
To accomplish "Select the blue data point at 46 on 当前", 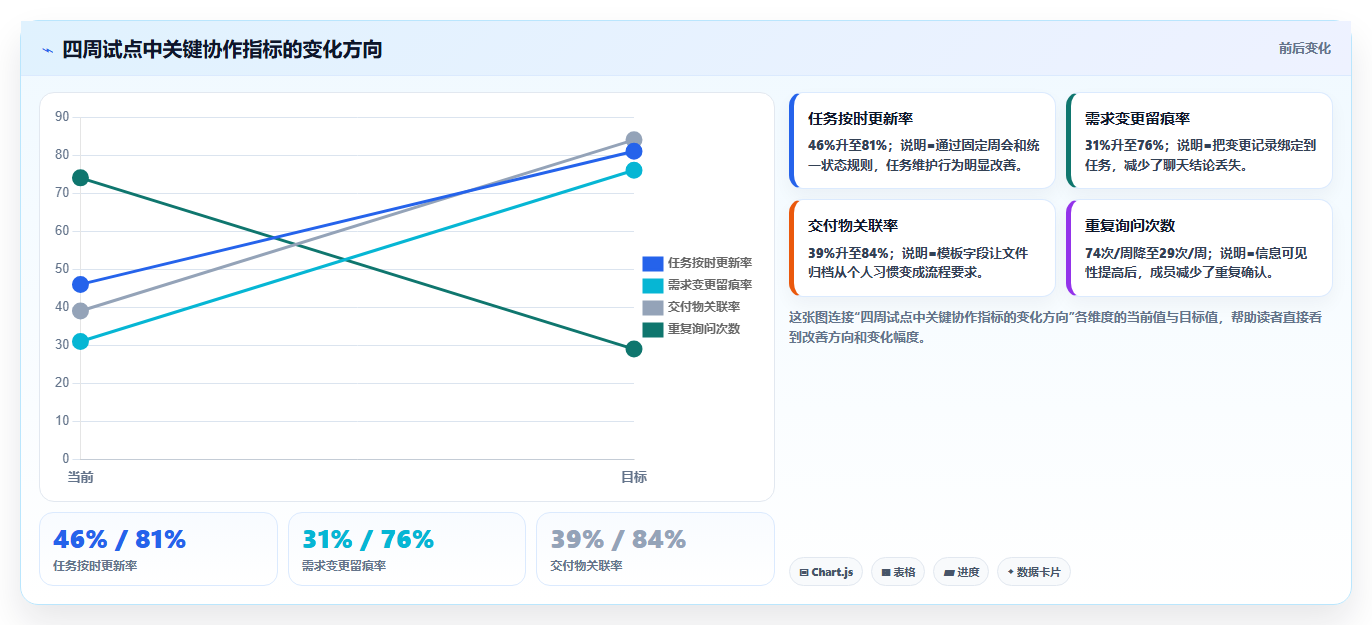I will [80, 285].
